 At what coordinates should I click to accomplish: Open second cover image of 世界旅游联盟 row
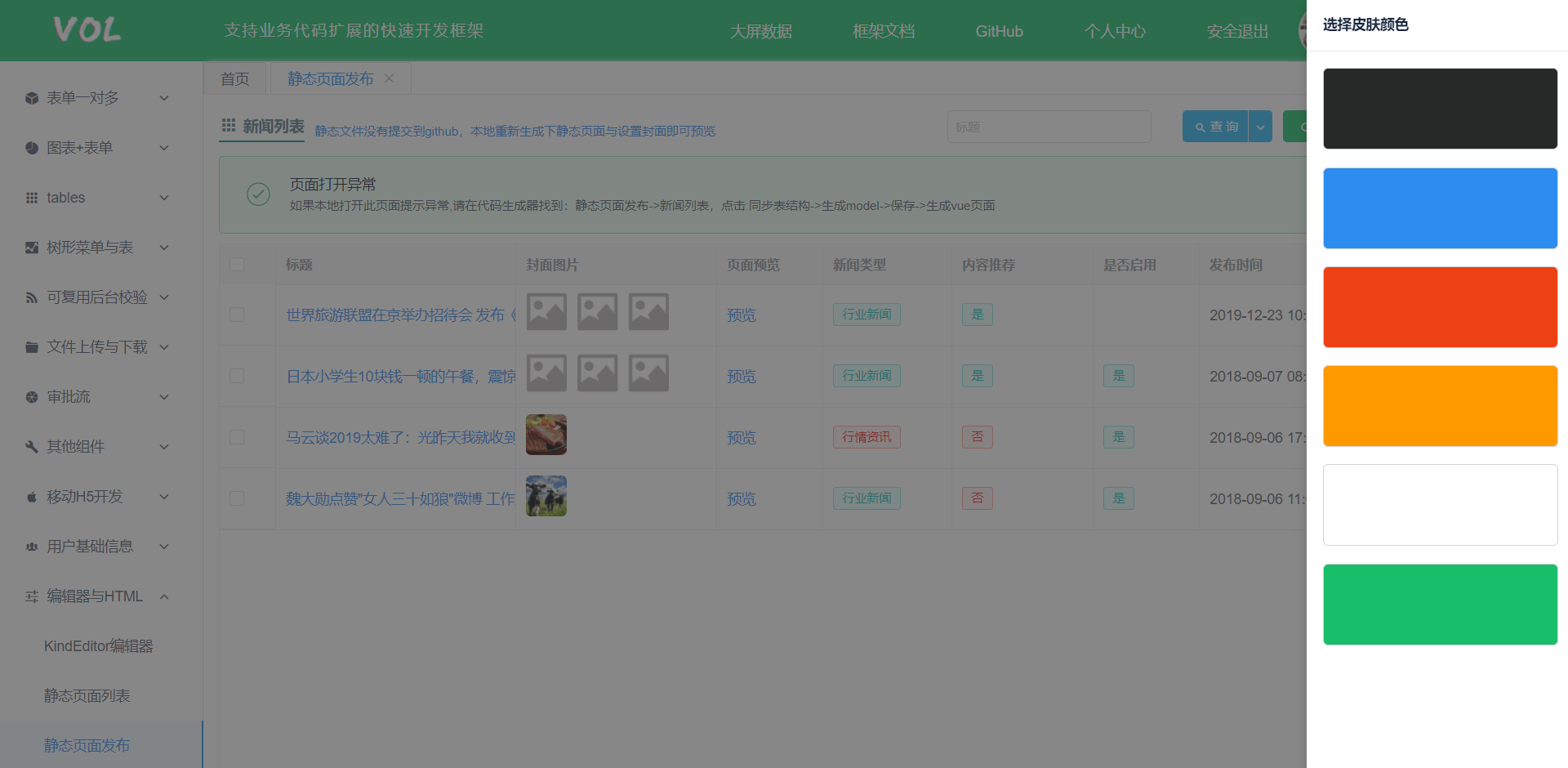click(598, 312)
